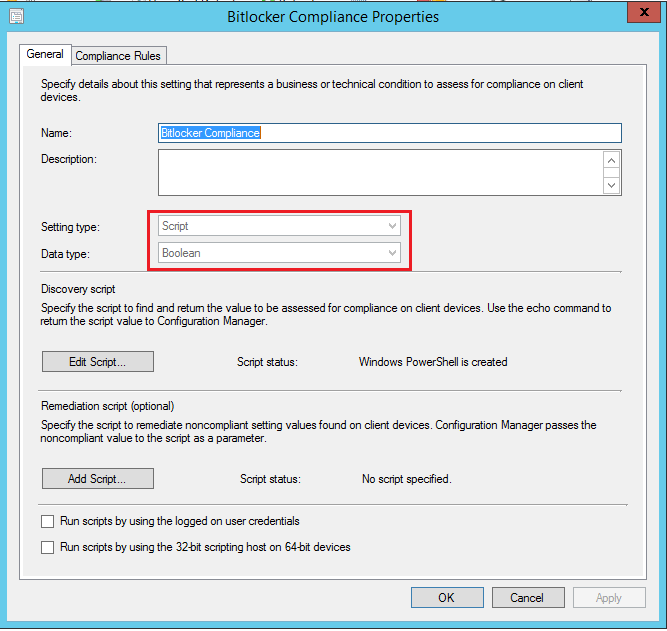Click the dialog icon in title bar
667x631 pixels.
click(x=17, y=17)
